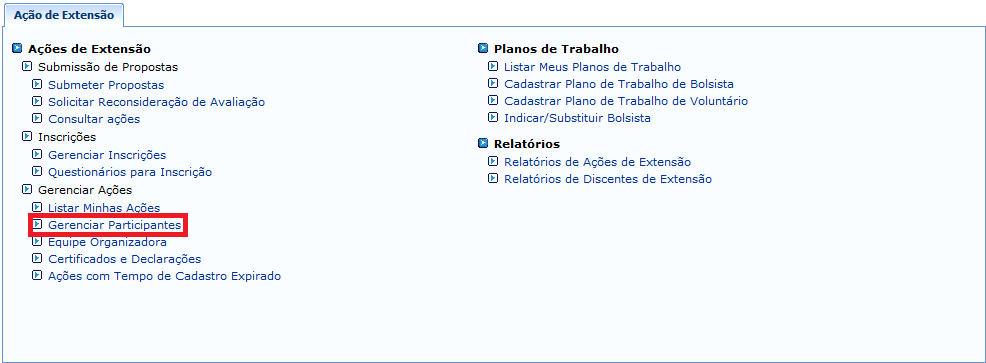This screenshot has width=986, height=363.
Task: Click the arrow icon beside Listar Meus Planos de Trabalho
Action: coord(493,67)
